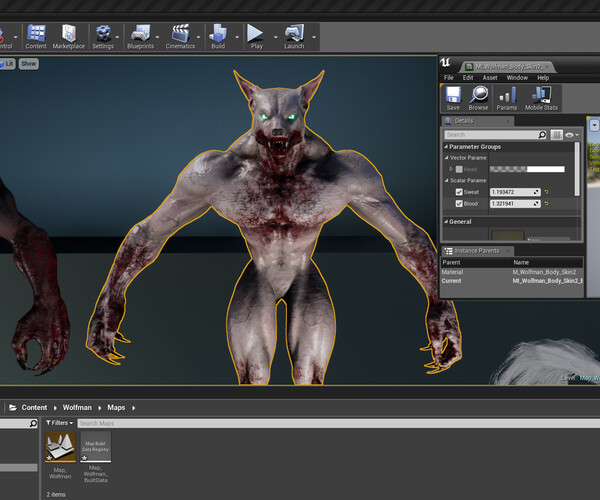Open the preview viewport options dropdown
This screenshot has width=600, height=500.
coord(594,125)
